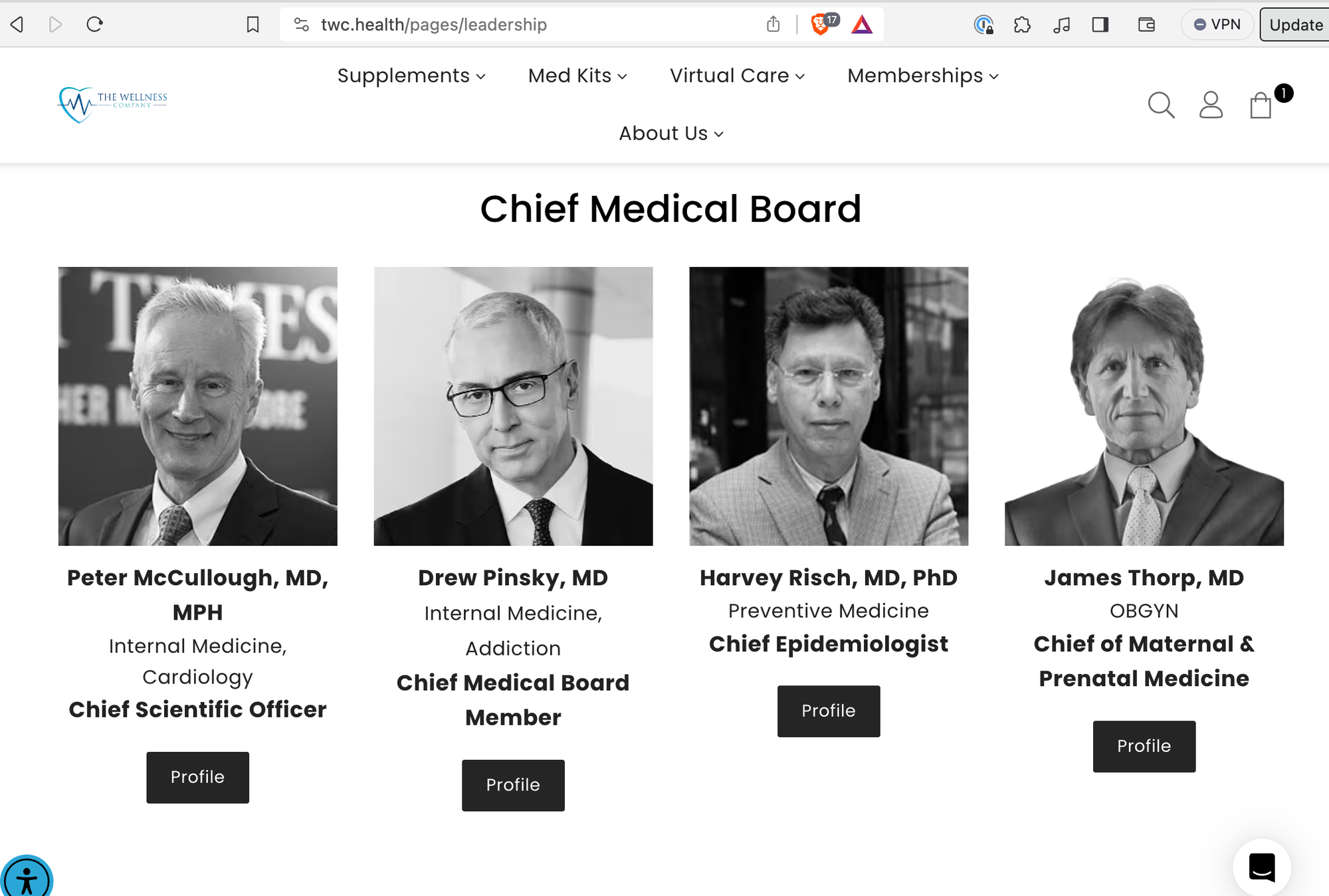Open the chat widget bubble icon
The width and height of the screenshot is (1329, 896).
[x=1262, y=867]
